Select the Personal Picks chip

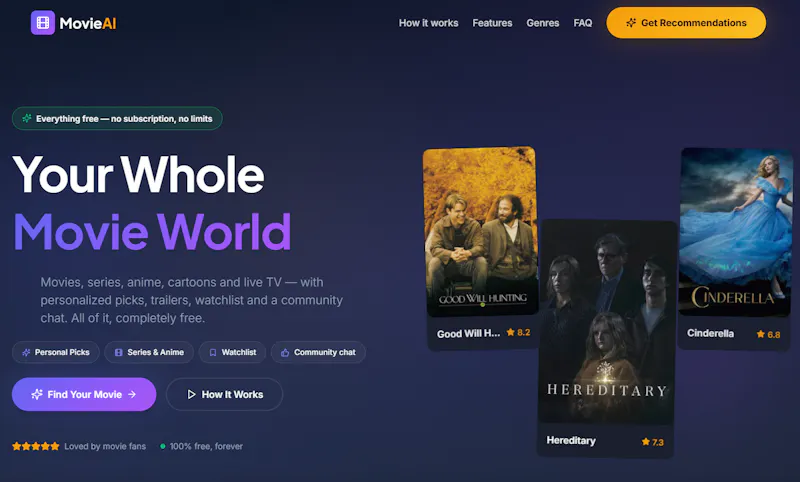click(56, 352)
